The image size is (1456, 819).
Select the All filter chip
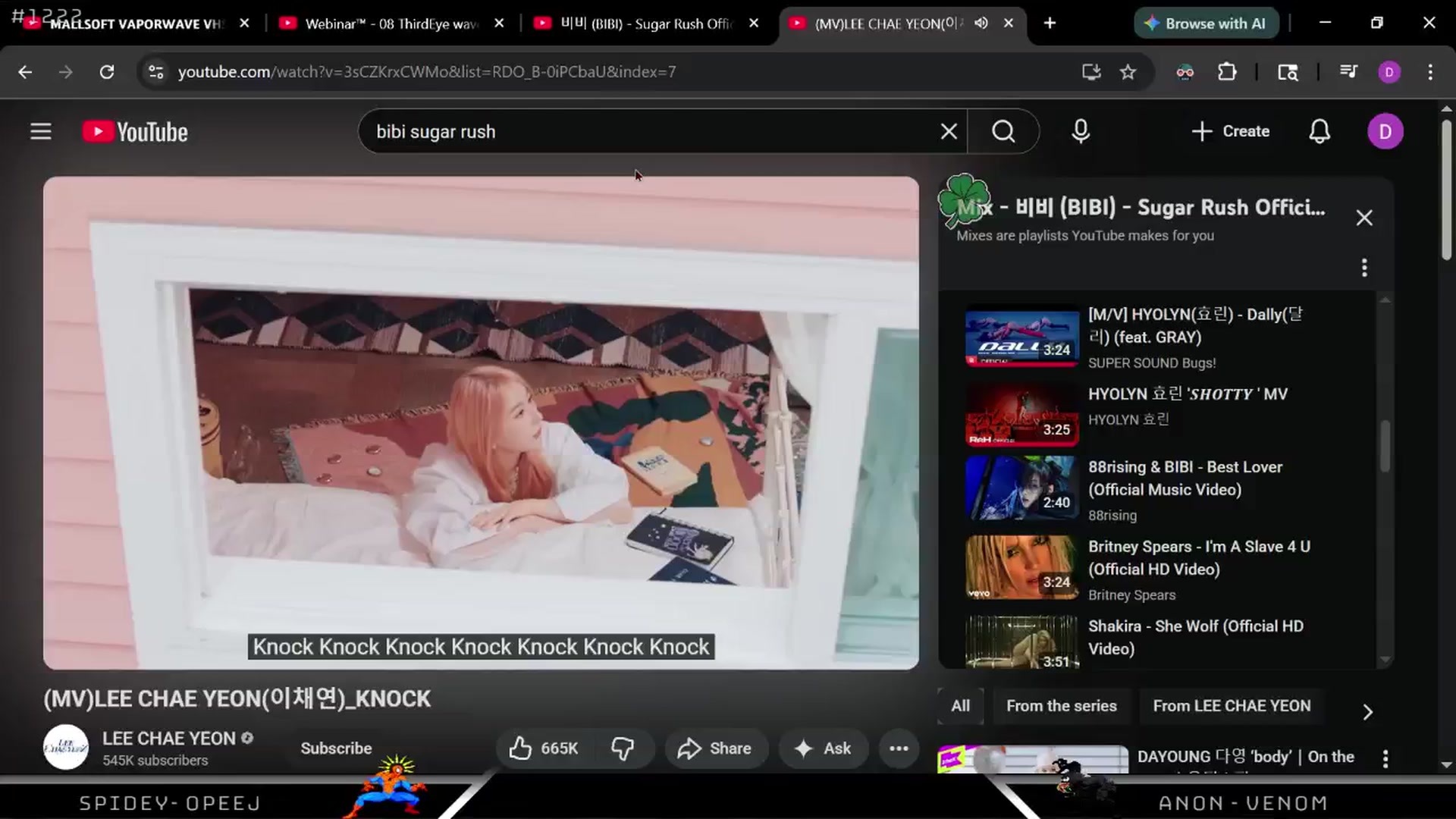tap(960, 706)
